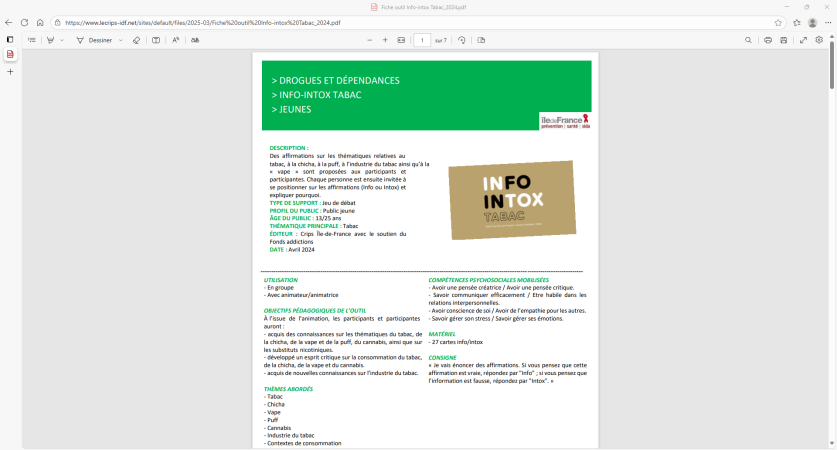Toggle the page view layout
Screen dimensions: 837x450
[481, 40]
